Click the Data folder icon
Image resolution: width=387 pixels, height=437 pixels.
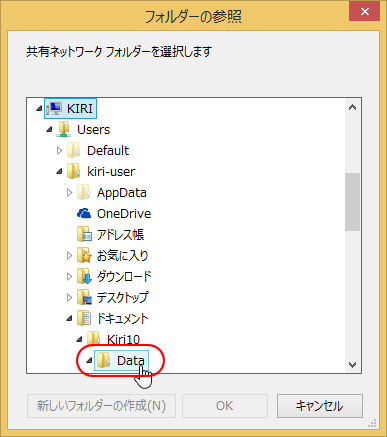coord(103,360)
